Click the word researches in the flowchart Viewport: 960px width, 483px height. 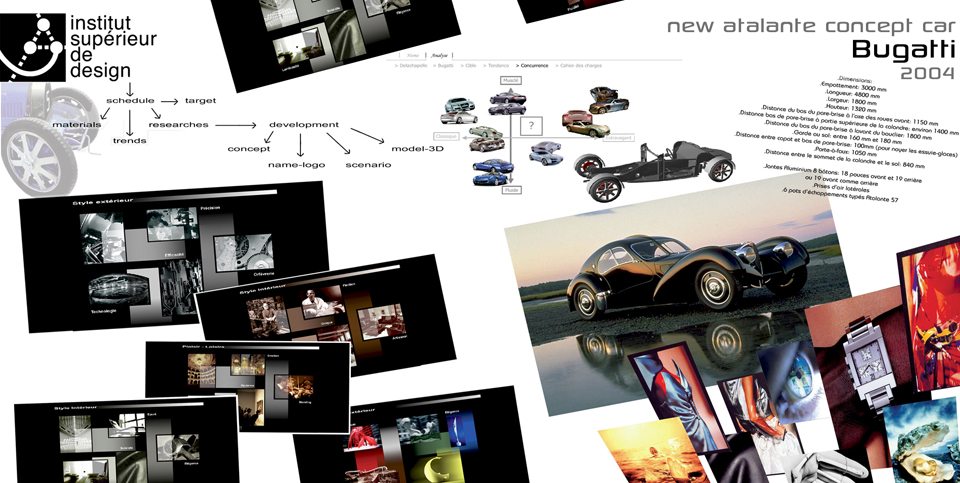click(178, 124)
